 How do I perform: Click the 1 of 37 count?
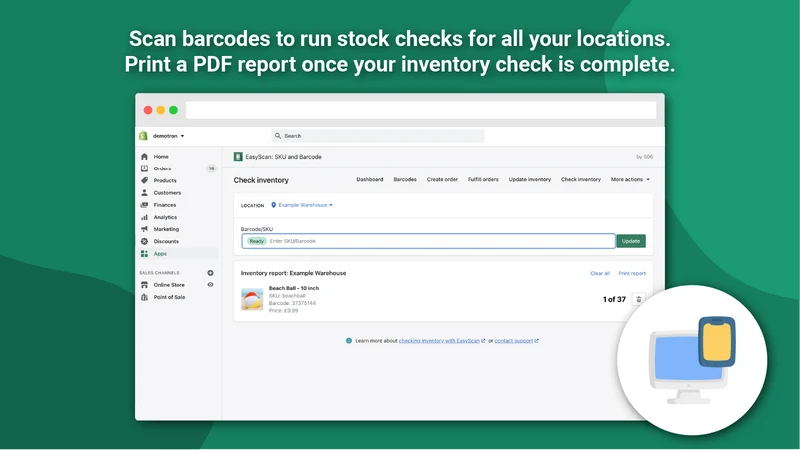(614, 299)
